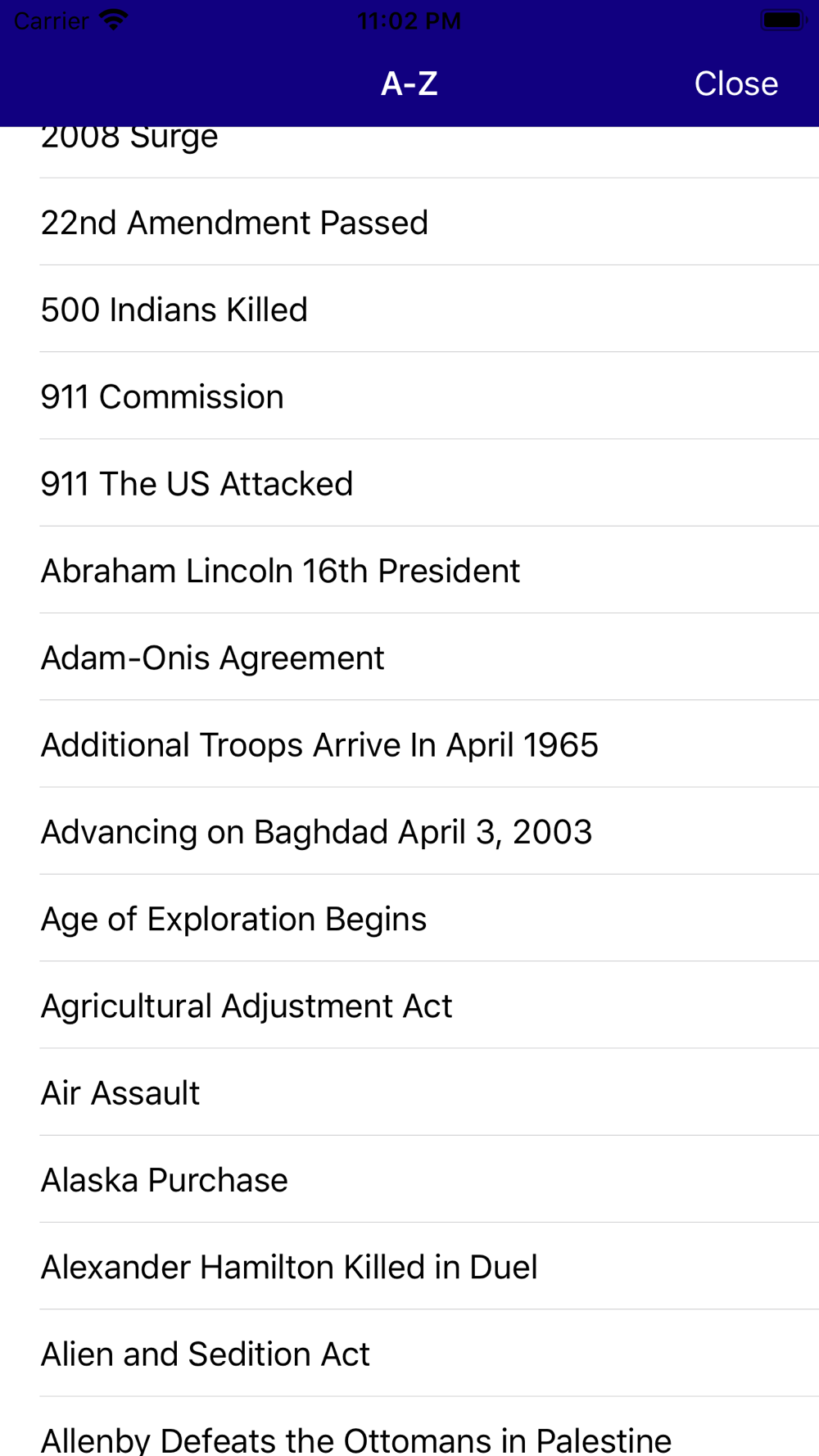
Task: Tap Additional Troops Arrive In April 1965
Action: click(x=319, y=745)
